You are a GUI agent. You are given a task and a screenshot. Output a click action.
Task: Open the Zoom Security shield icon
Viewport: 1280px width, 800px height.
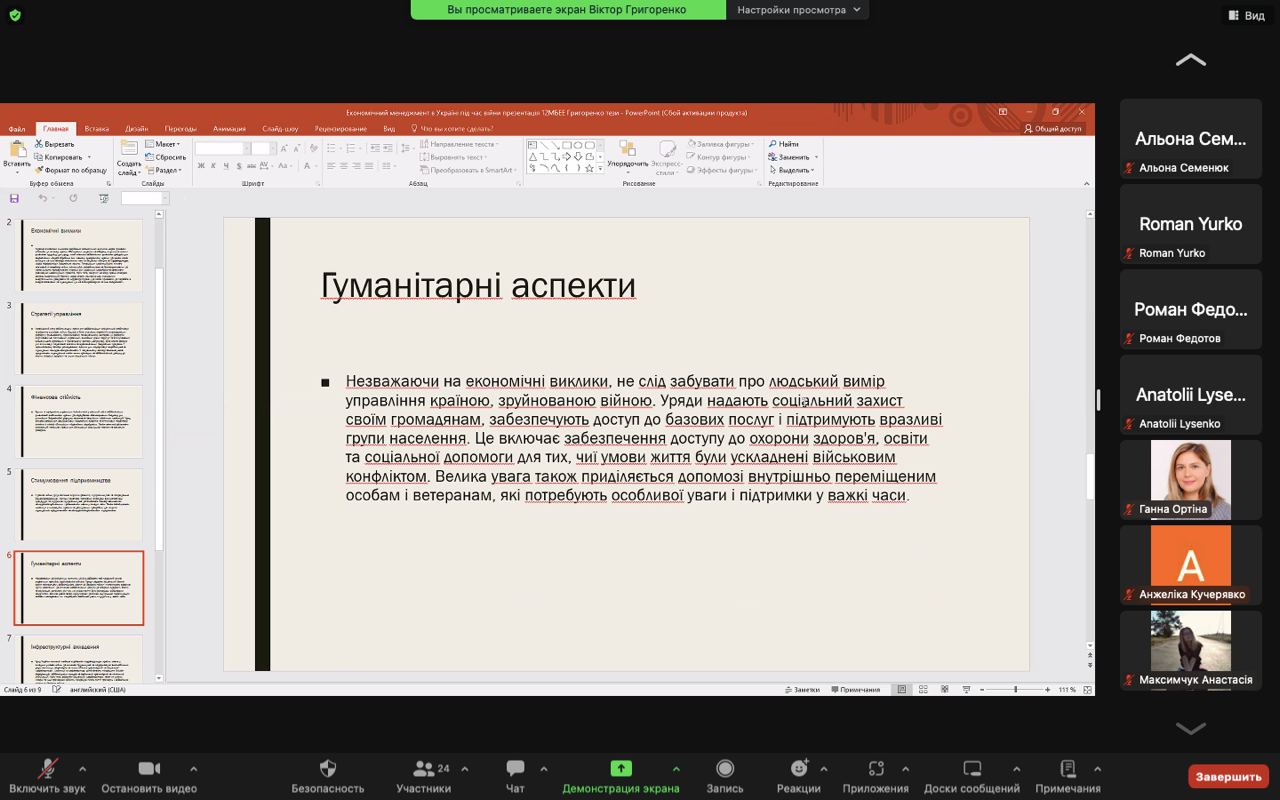point(327,768)
